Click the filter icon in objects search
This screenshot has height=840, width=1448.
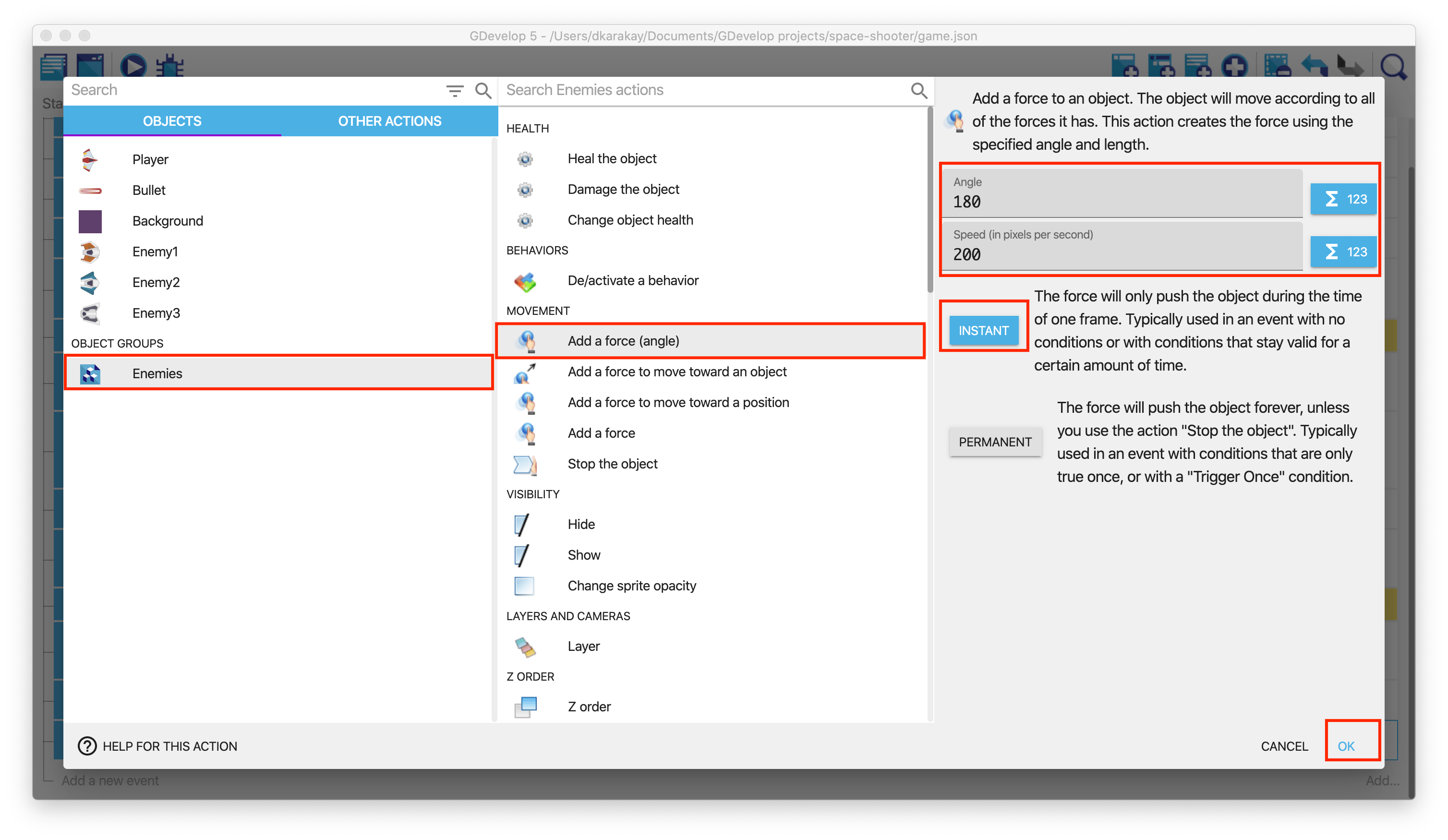pyautogui.click(x=455, y=90)
